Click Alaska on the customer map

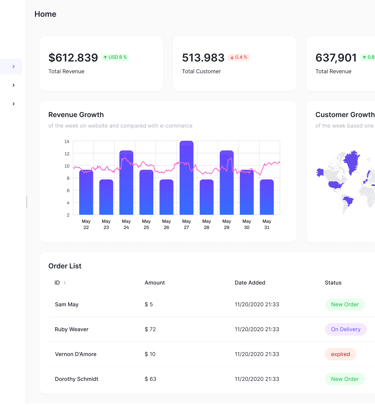point(320,172)
